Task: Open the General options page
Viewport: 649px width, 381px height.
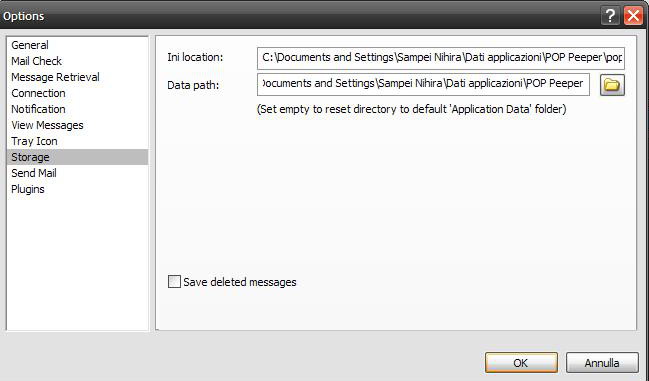Action: point(77,45)
